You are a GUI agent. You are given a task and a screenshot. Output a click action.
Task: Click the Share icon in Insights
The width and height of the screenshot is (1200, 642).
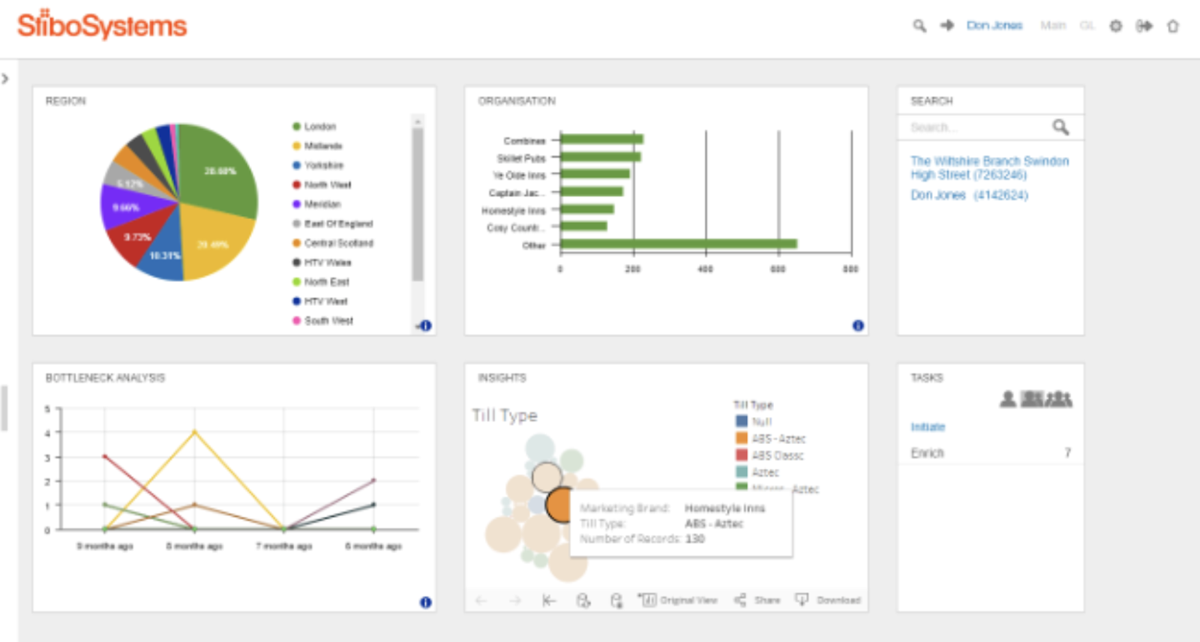pyautogui.click(x=740, y=600)
